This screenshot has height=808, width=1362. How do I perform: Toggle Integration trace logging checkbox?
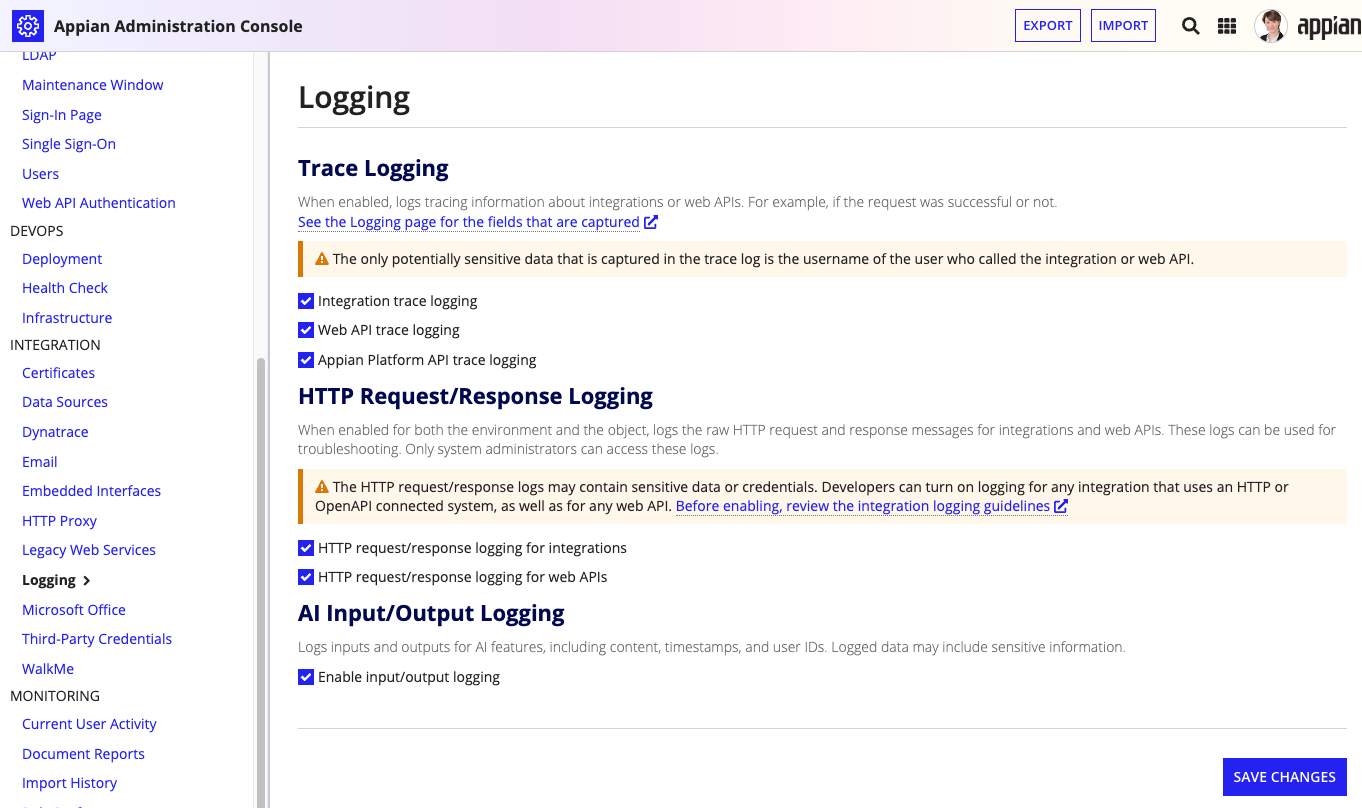(306, 301)
